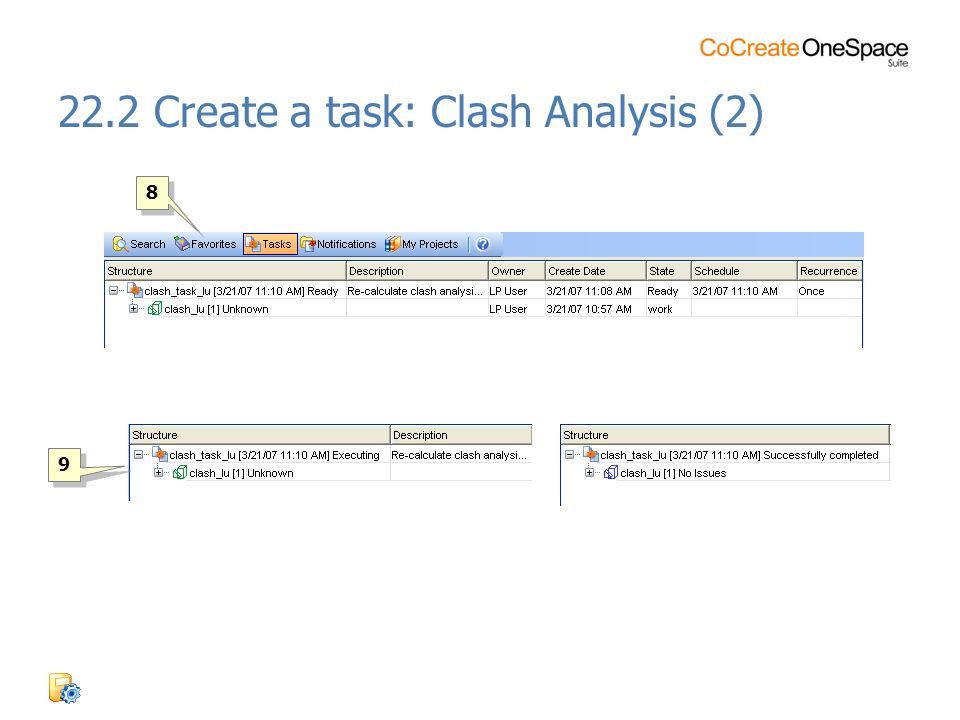Click the blue help question mark icon
Viewport: 960px width, 720px height.
tap(482, 244)
